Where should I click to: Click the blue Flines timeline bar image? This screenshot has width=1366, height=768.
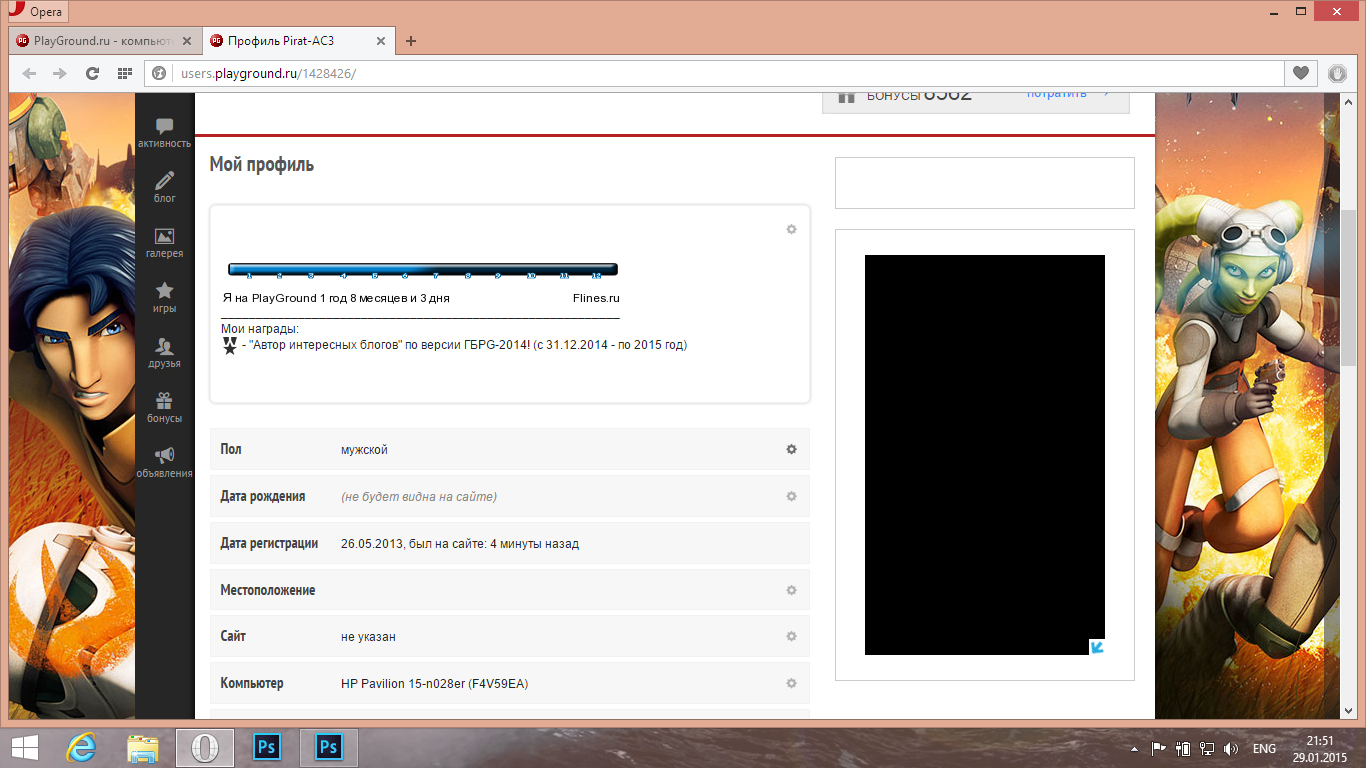[423, 269]
